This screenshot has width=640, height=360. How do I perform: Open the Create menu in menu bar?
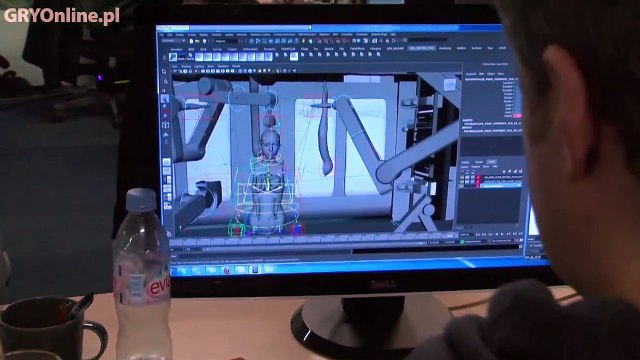(x=192, y=35)
